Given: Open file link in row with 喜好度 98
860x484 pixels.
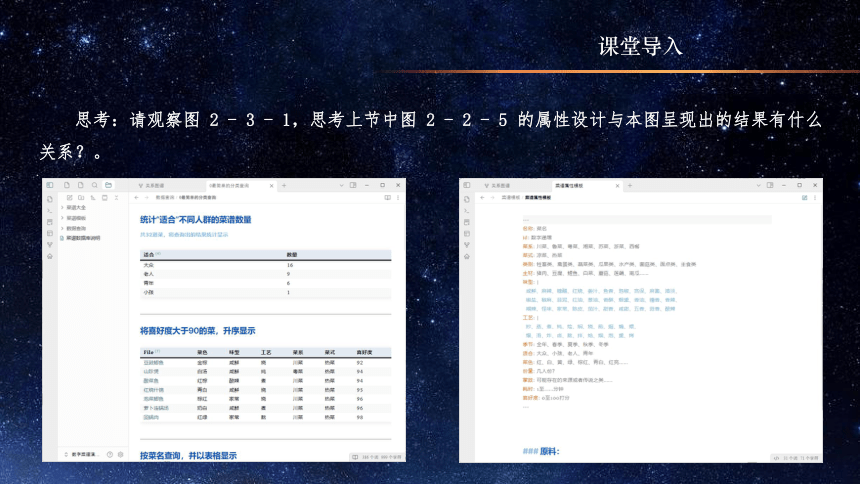Looking at the screenshot, I should 151,418.
